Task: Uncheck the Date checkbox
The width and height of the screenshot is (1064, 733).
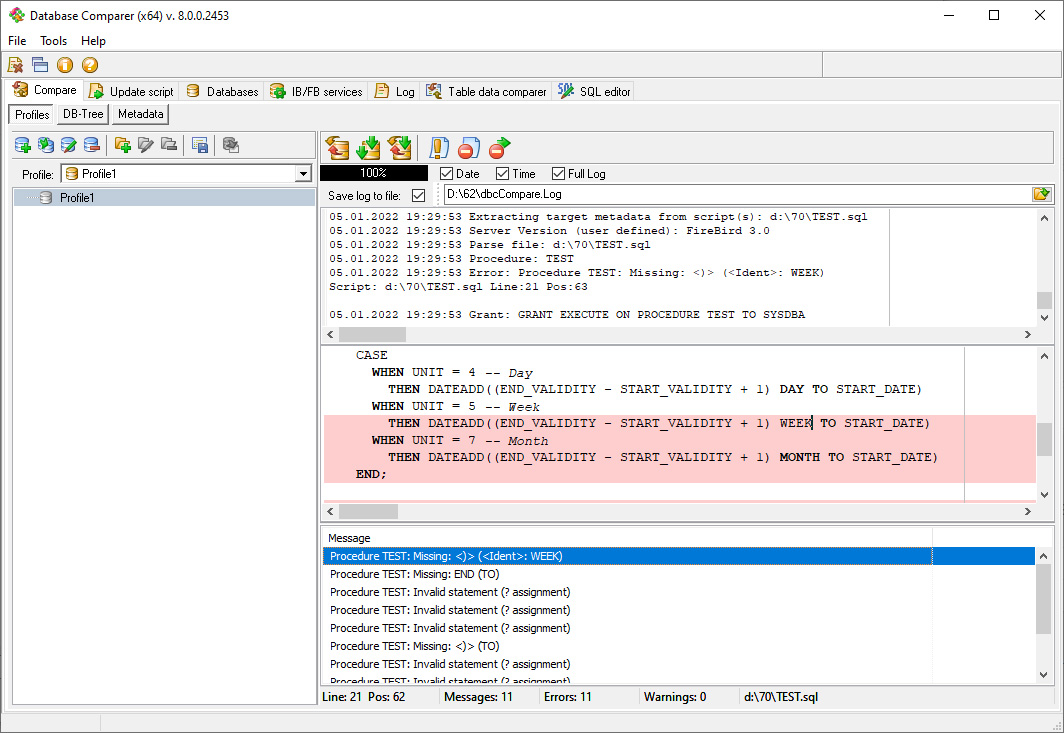Action: point(447,174)
